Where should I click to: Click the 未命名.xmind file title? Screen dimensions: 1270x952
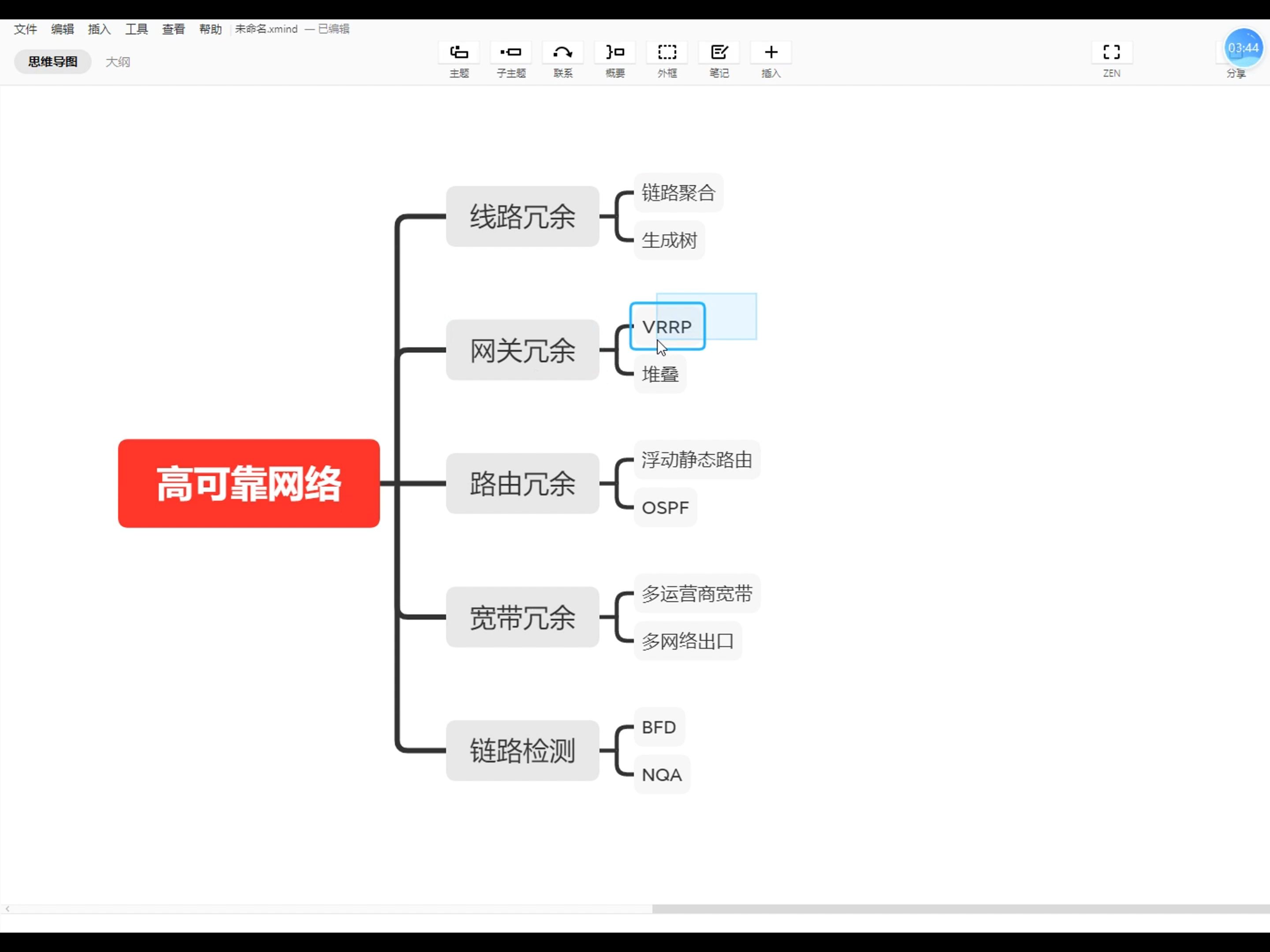266,29
